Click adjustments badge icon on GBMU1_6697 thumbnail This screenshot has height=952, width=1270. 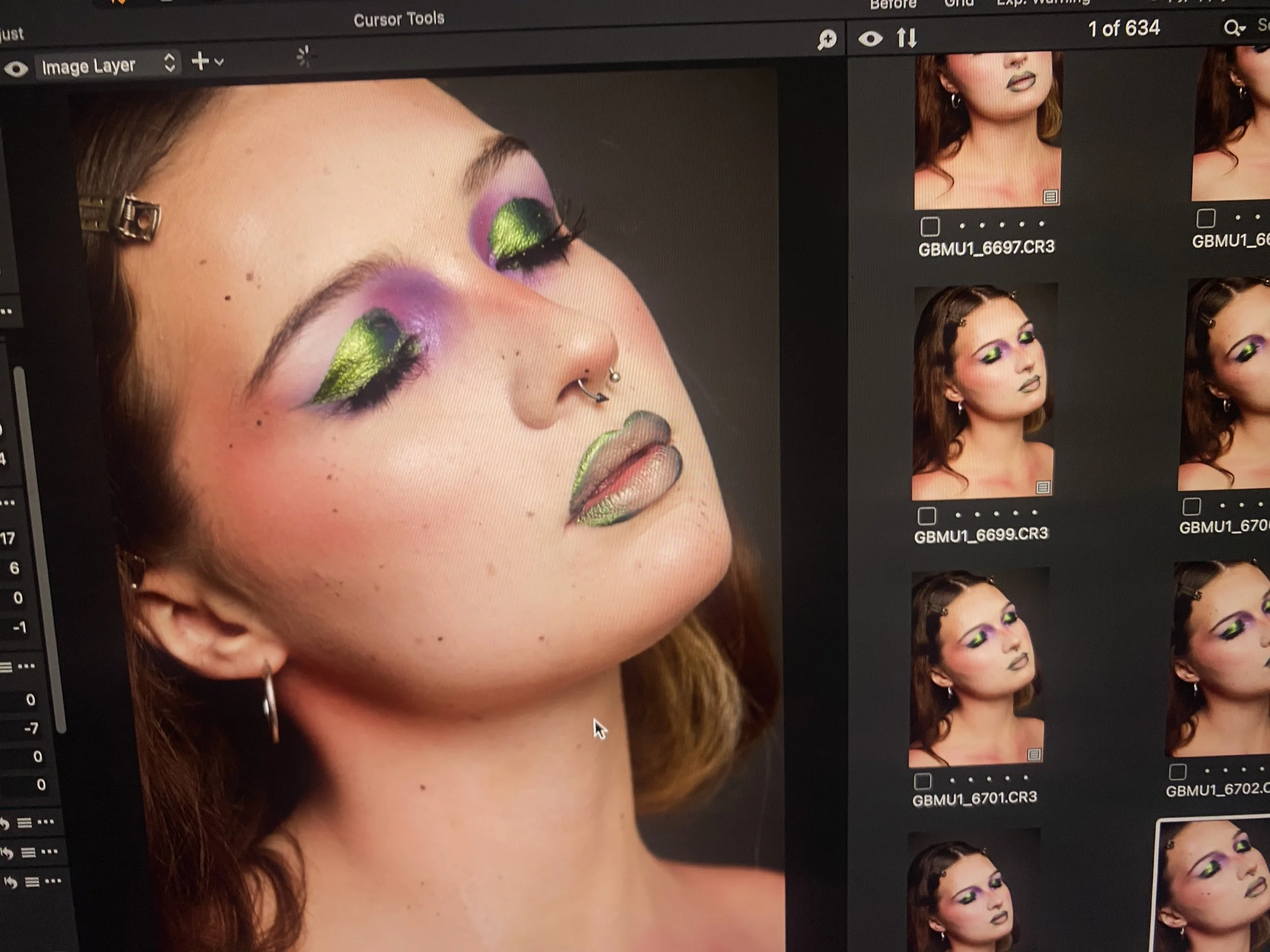pyautogui.click(x=1050, y=198)
